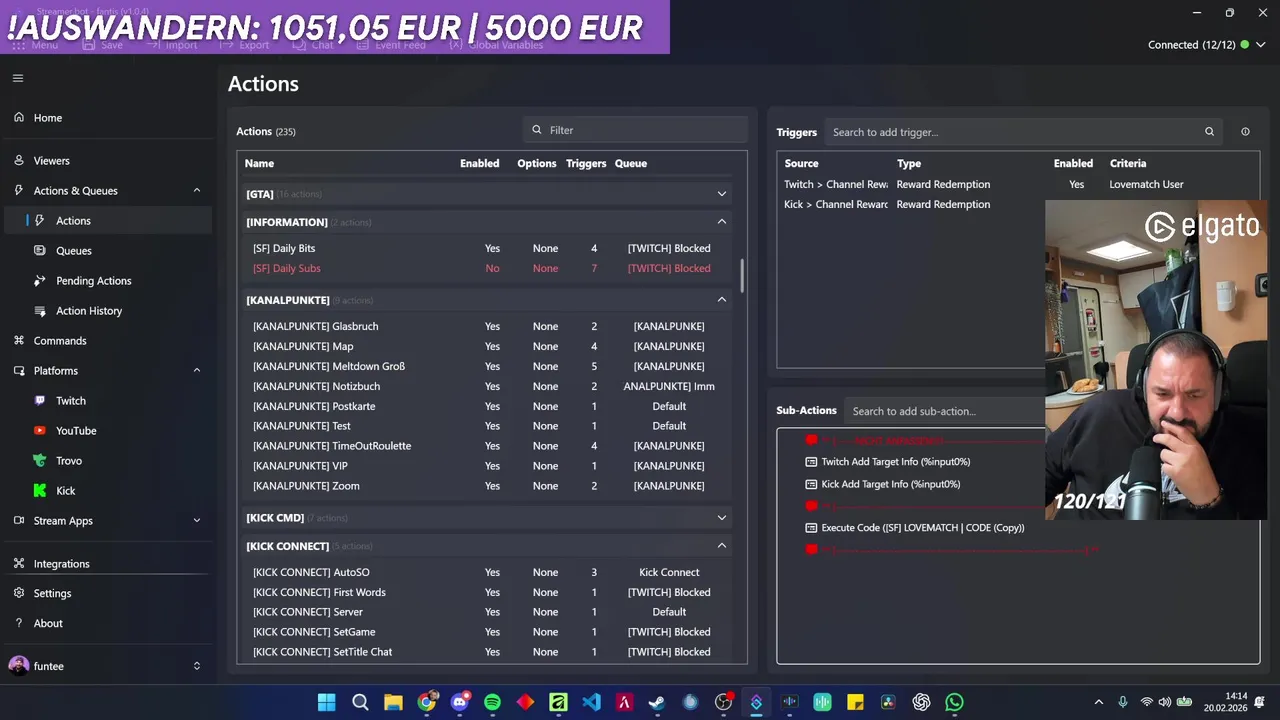Collapse the [KANALPUNKTE] action group
Screen dimensions: 1280x720
722,299
